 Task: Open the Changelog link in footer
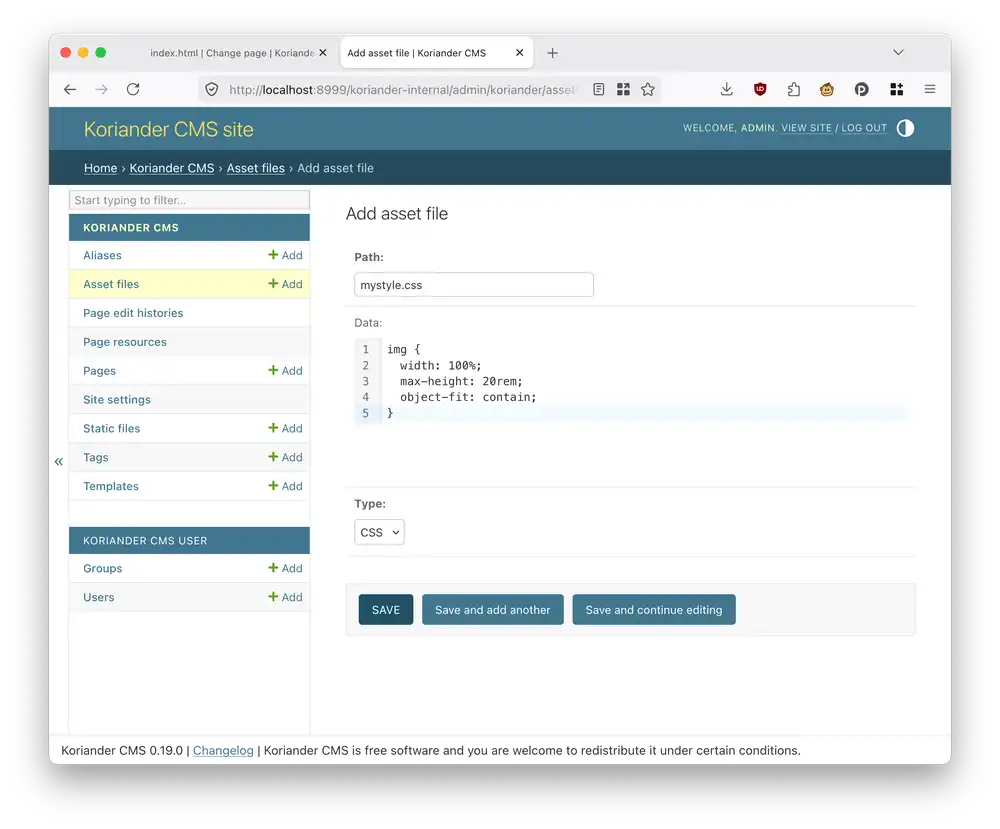tap(223, 751)
